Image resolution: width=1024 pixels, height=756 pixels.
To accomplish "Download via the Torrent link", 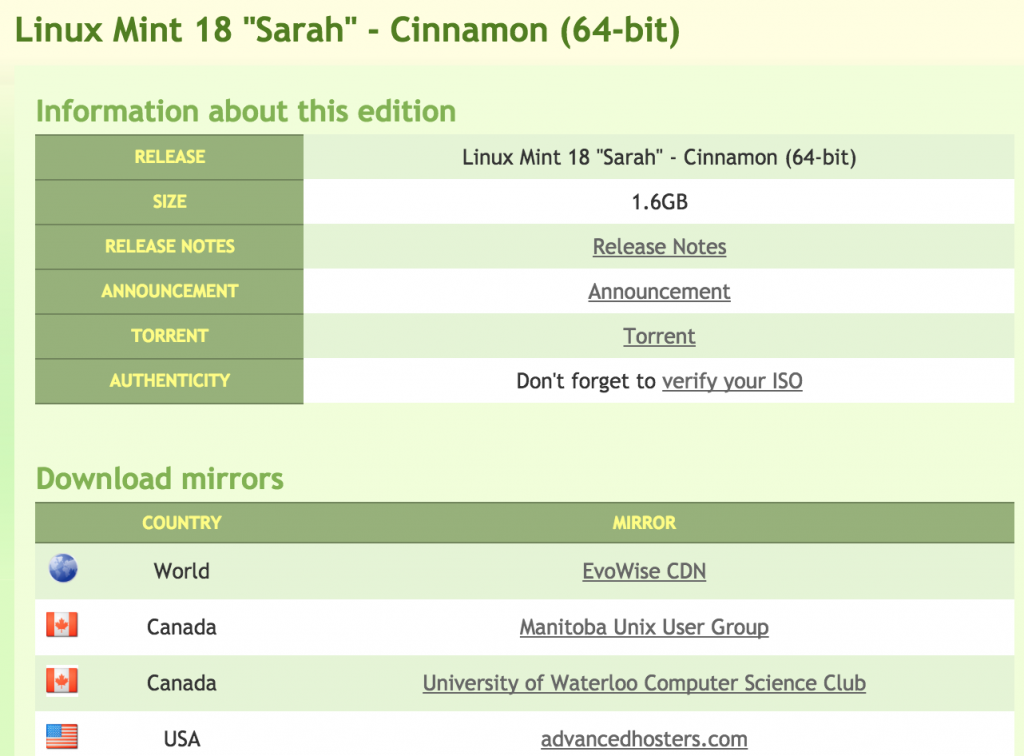I will pos(659,336).
